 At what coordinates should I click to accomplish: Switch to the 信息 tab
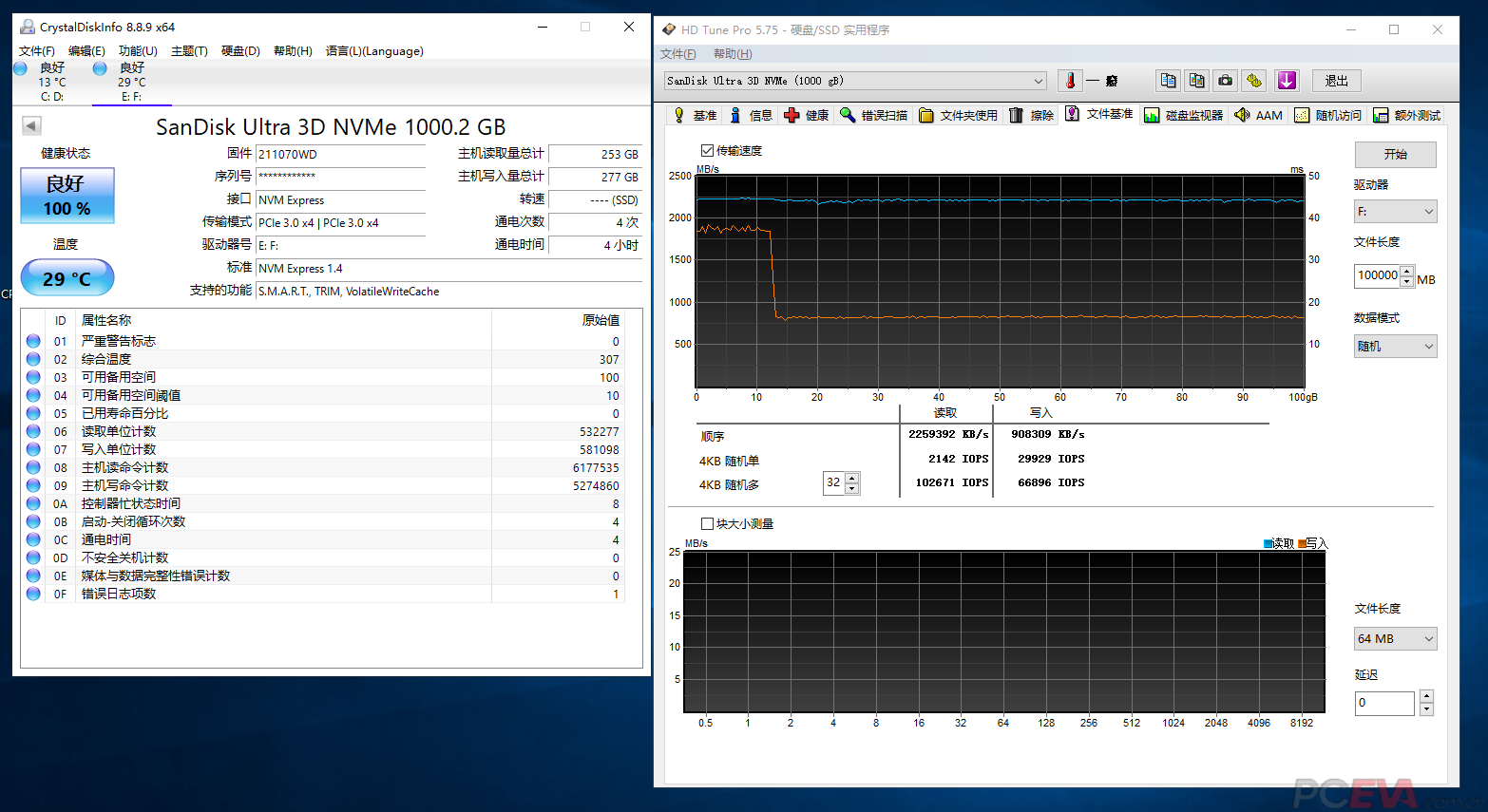(x=750, y=116)
